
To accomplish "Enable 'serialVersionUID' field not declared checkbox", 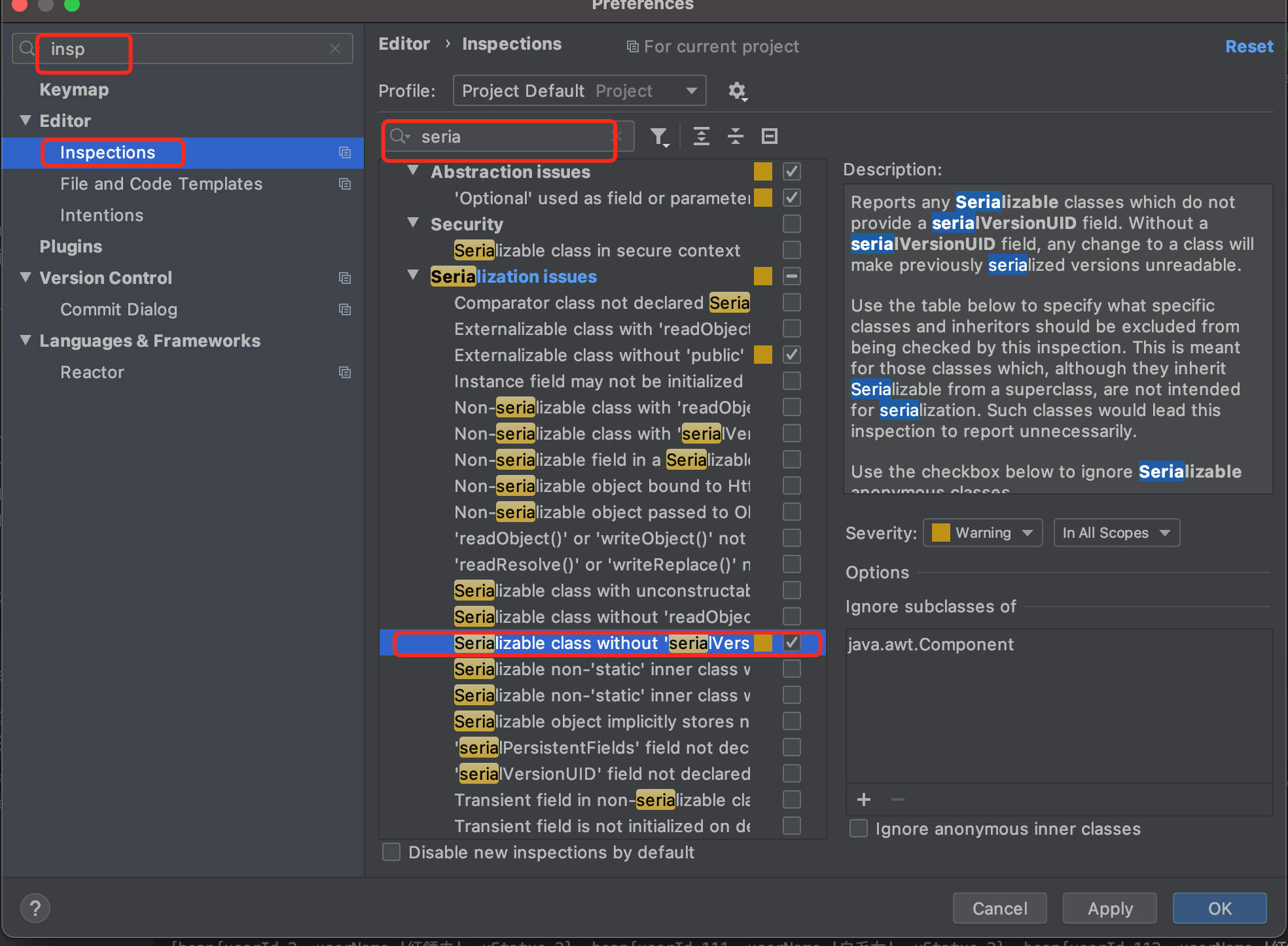I will coord(792,773).
